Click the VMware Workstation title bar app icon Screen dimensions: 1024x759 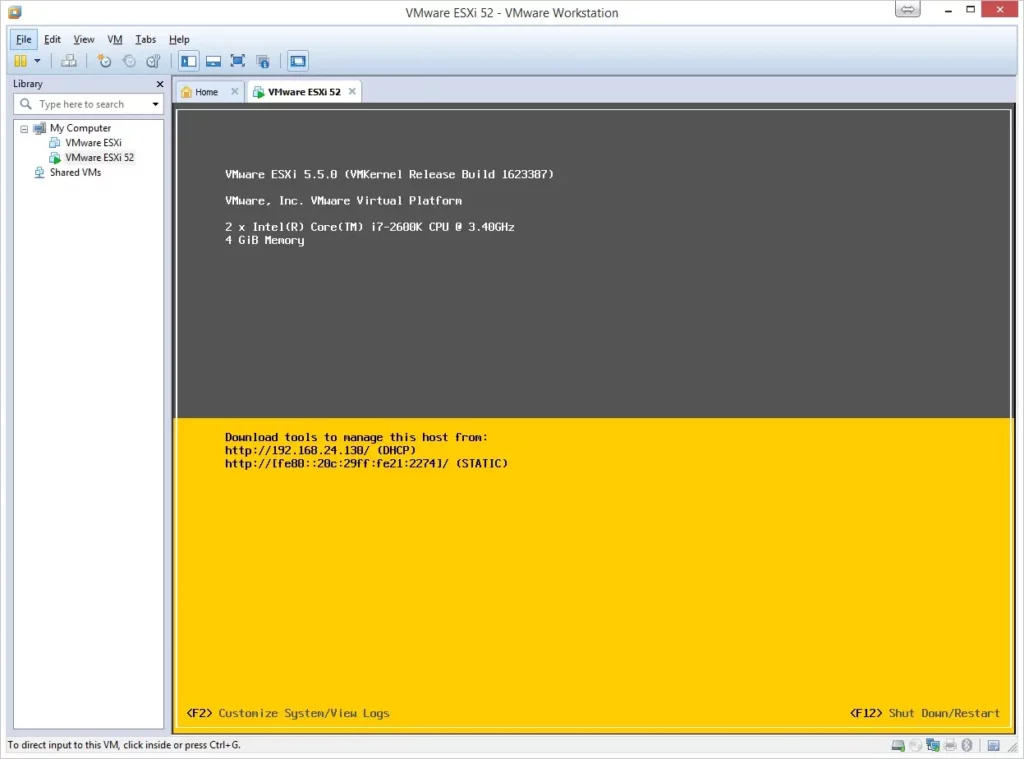(14, 12)
